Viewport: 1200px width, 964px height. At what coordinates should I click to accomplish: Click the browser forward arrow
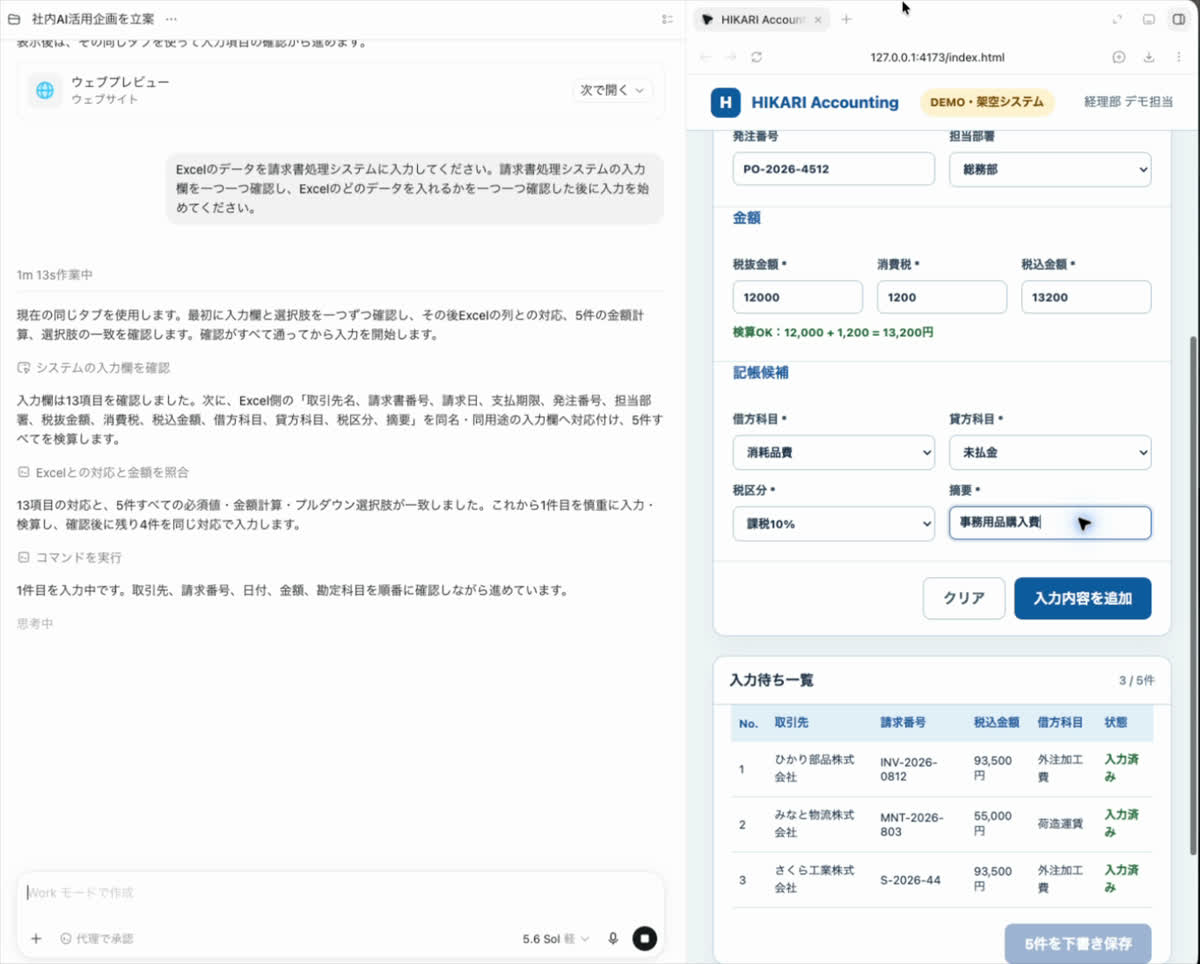tap(731, 57)
